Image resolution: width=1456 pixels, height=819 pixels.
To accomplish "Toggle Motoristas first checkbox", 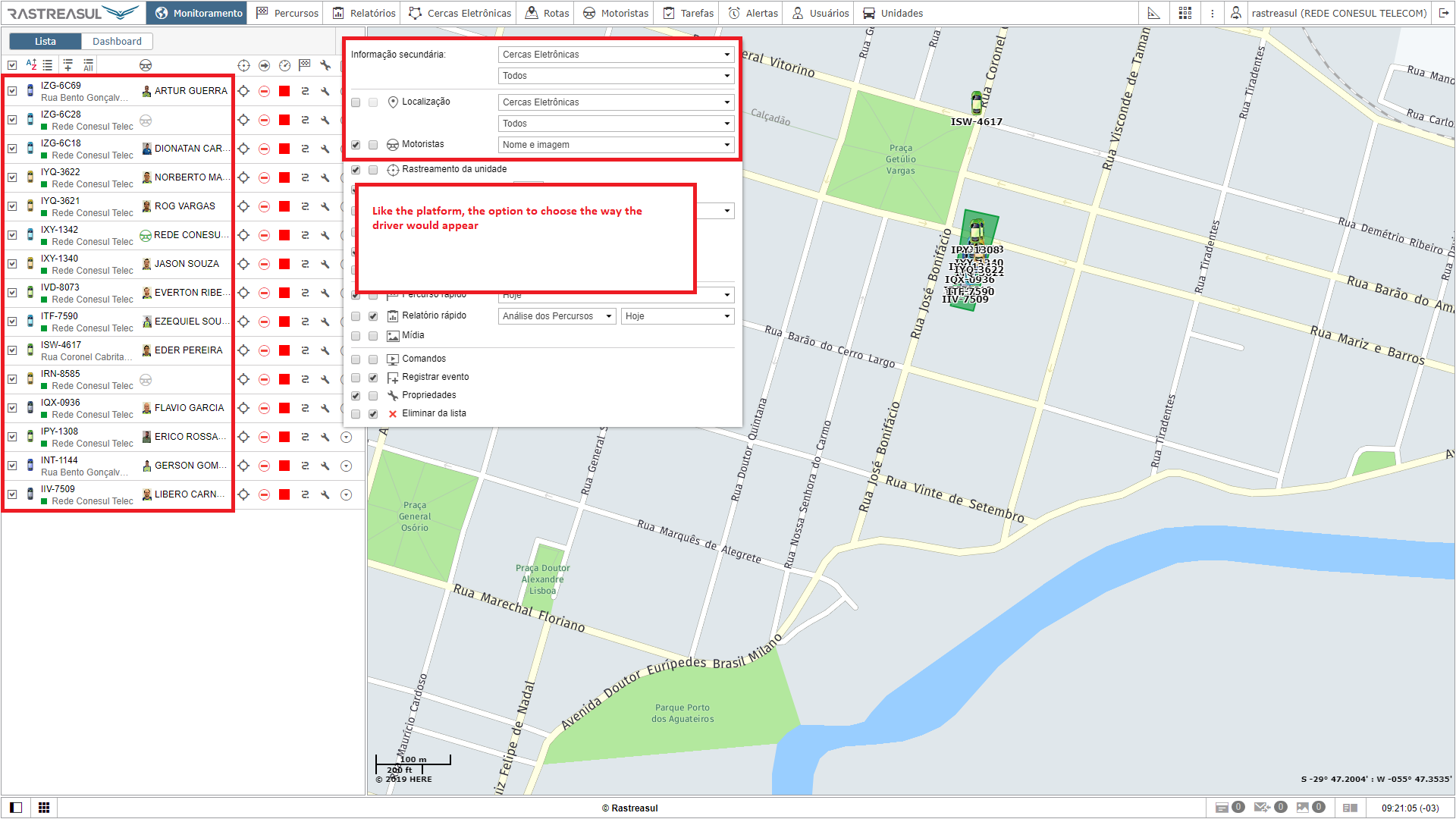I will 356,145.
